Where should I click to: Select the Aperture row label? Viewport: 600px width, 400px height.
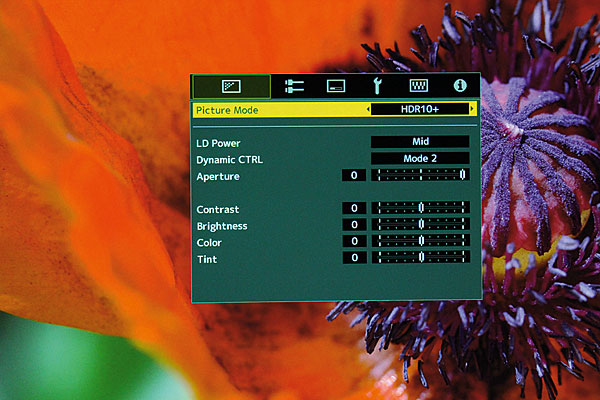pyautogui.click(x=218, y=176)
